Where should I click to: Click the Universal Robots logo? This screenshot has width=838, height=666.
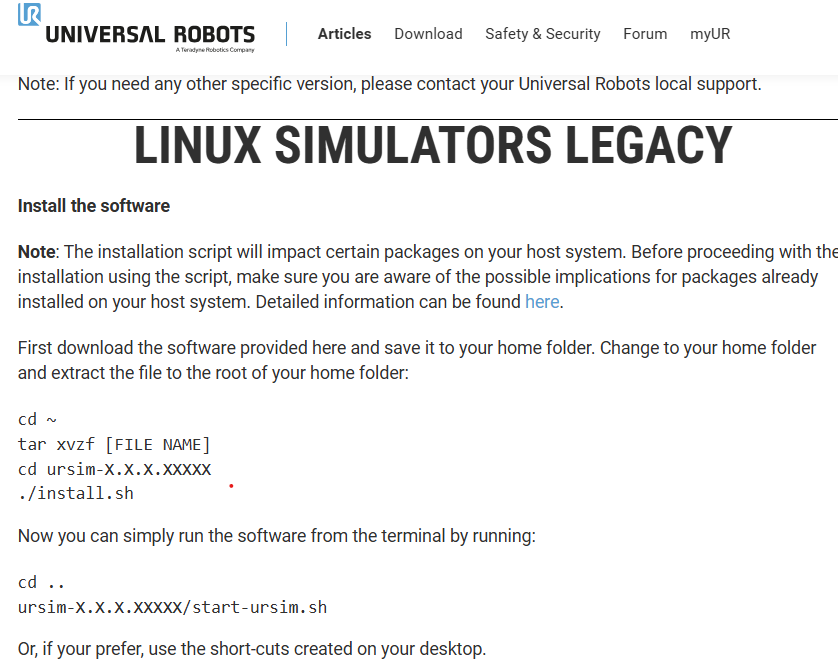point(136,28)
